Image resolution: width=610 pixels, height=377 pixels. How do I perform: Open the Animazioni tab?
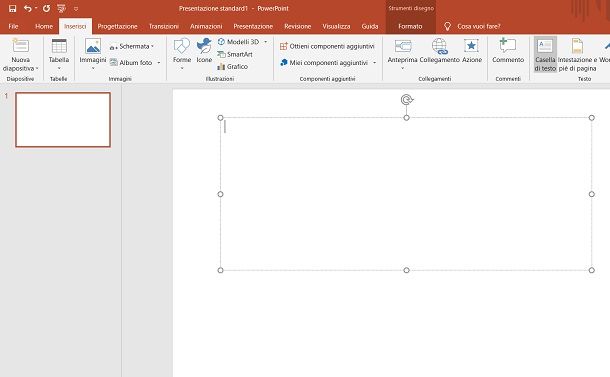coord(206,26)
